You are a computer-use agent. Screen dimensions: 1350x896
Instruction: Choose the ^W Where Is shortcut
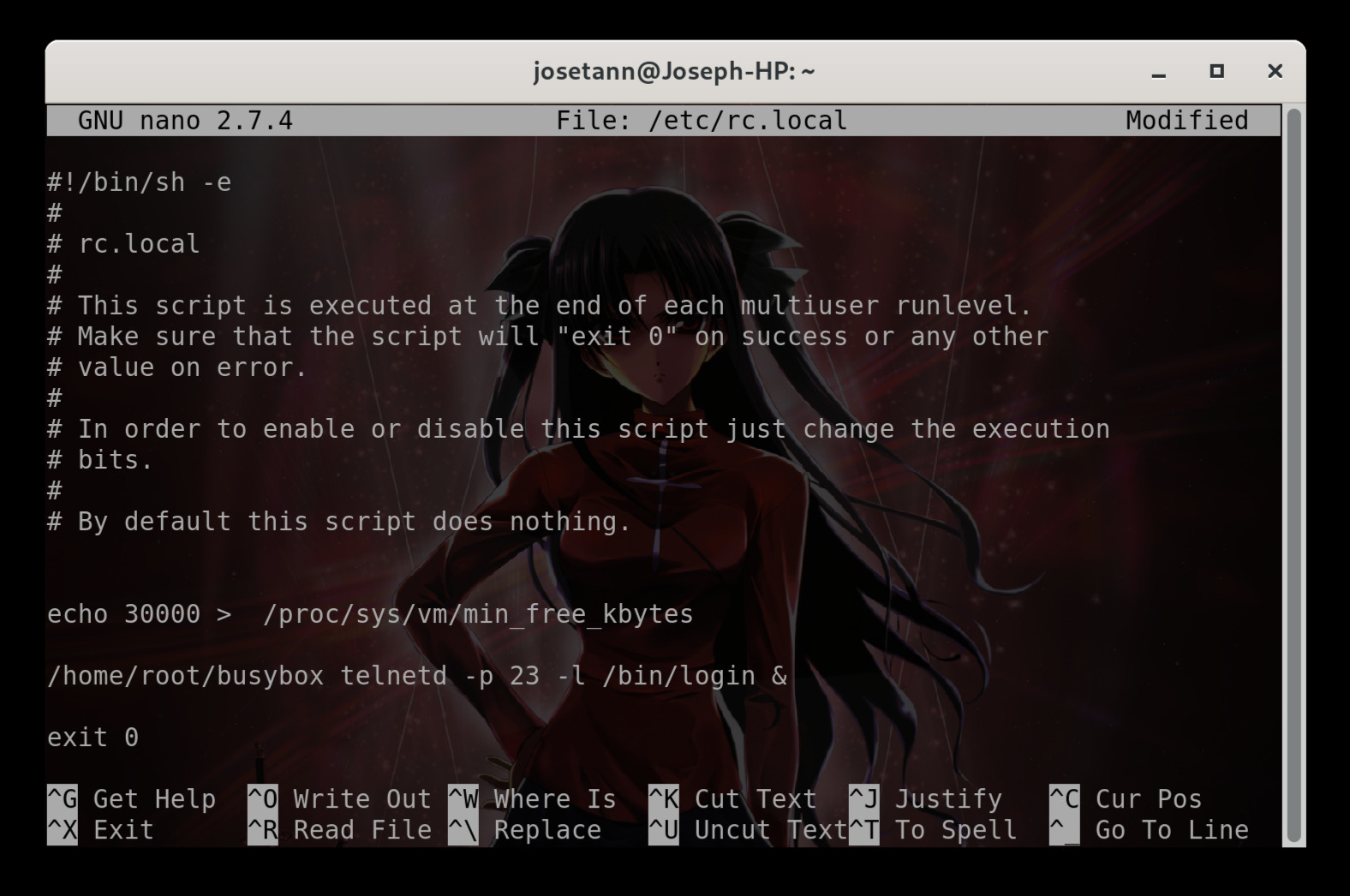pyautogui.click(x=532, y=799)
